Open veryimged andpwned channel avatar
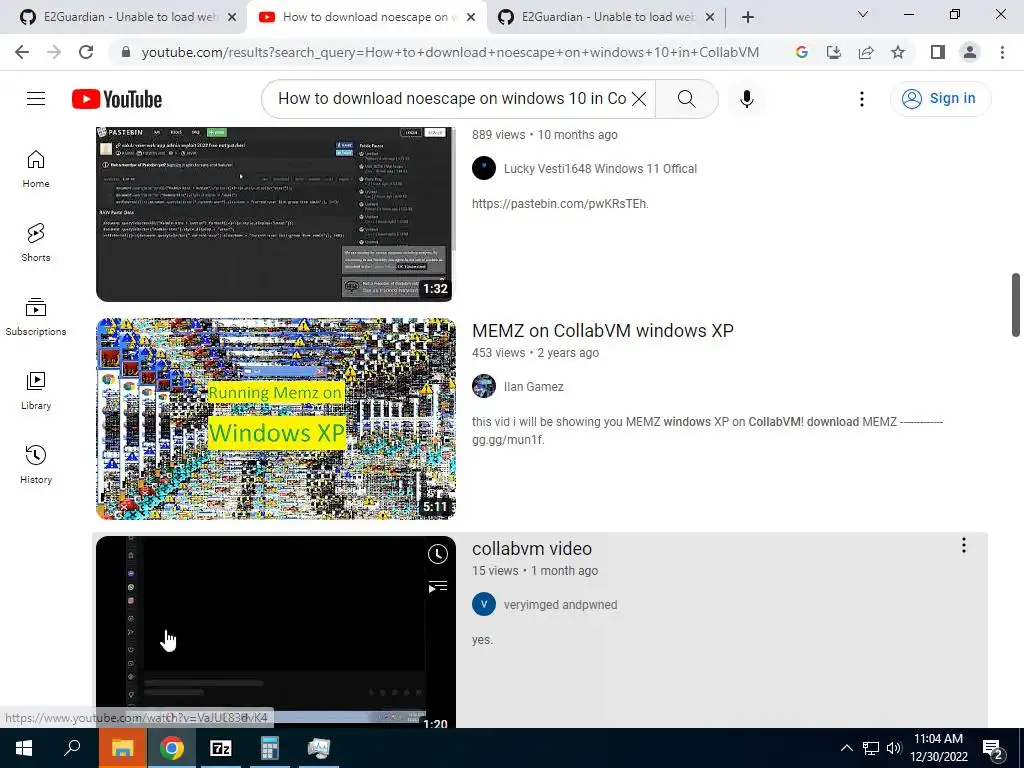 (484, 604)
